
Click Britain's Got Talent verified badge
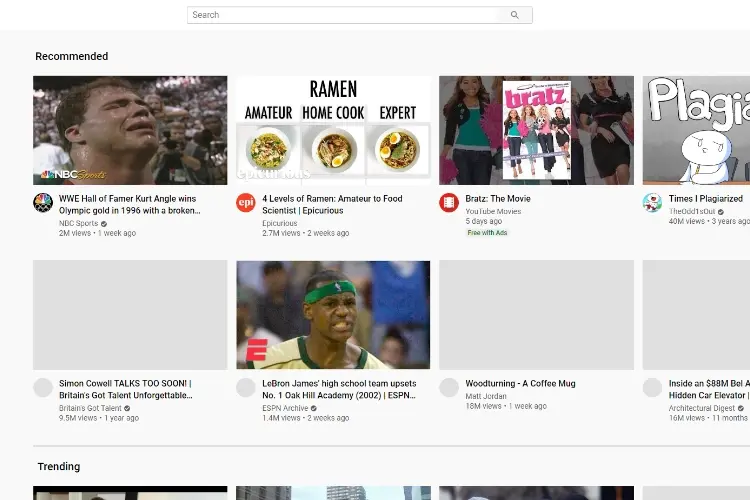127,408
